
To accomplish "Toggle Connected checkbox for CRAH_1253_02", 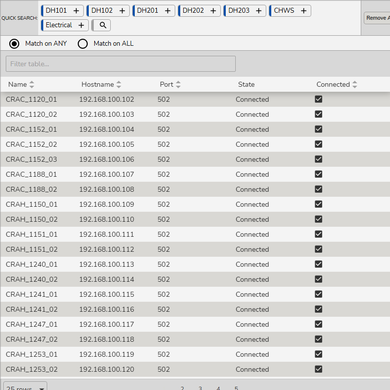I will tap(319, 369).
